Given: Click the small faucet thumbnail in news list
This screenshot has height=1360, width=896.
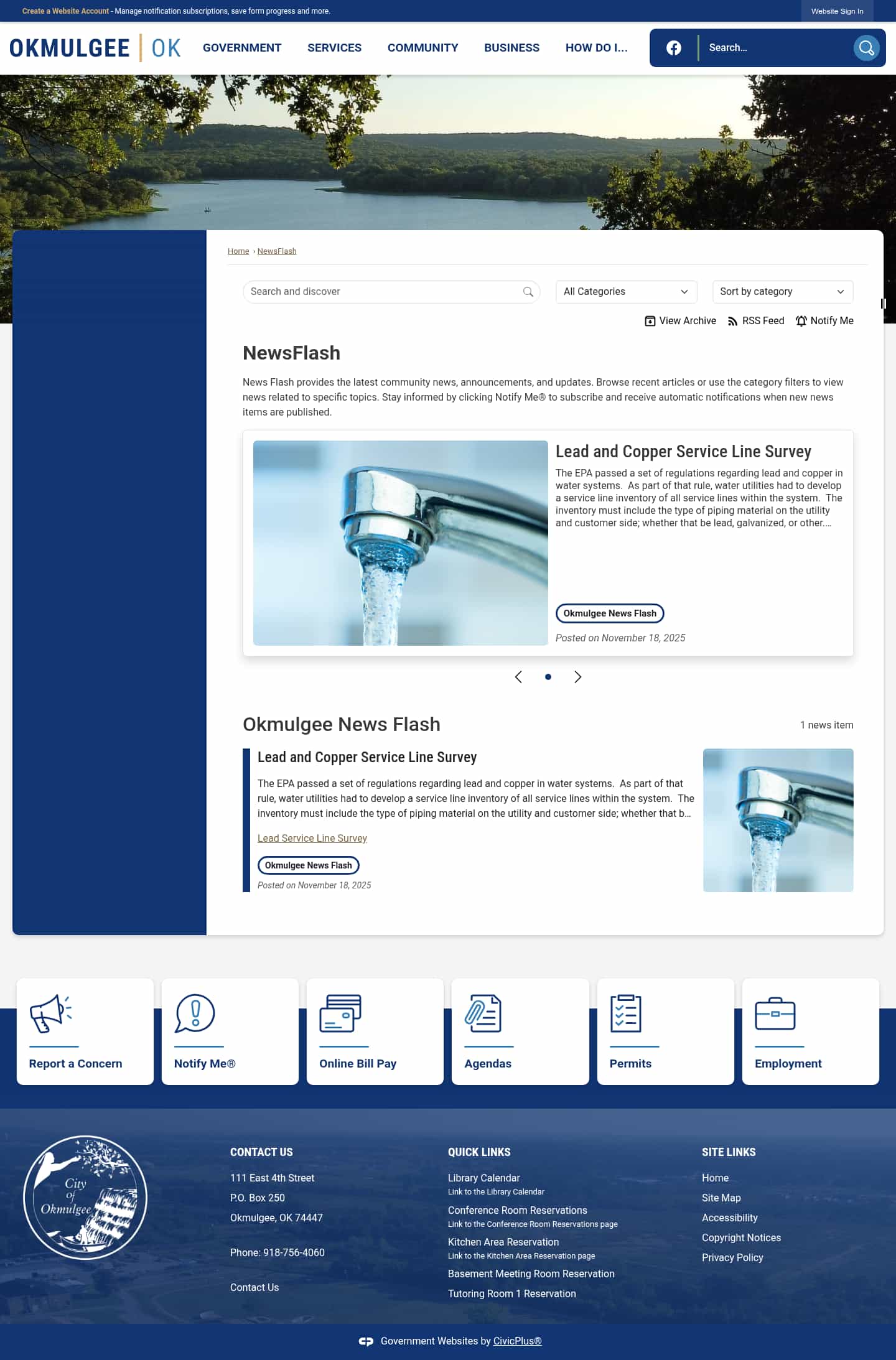Looking at the screenshot, I should pyautogui.click(x=778, y=821).
